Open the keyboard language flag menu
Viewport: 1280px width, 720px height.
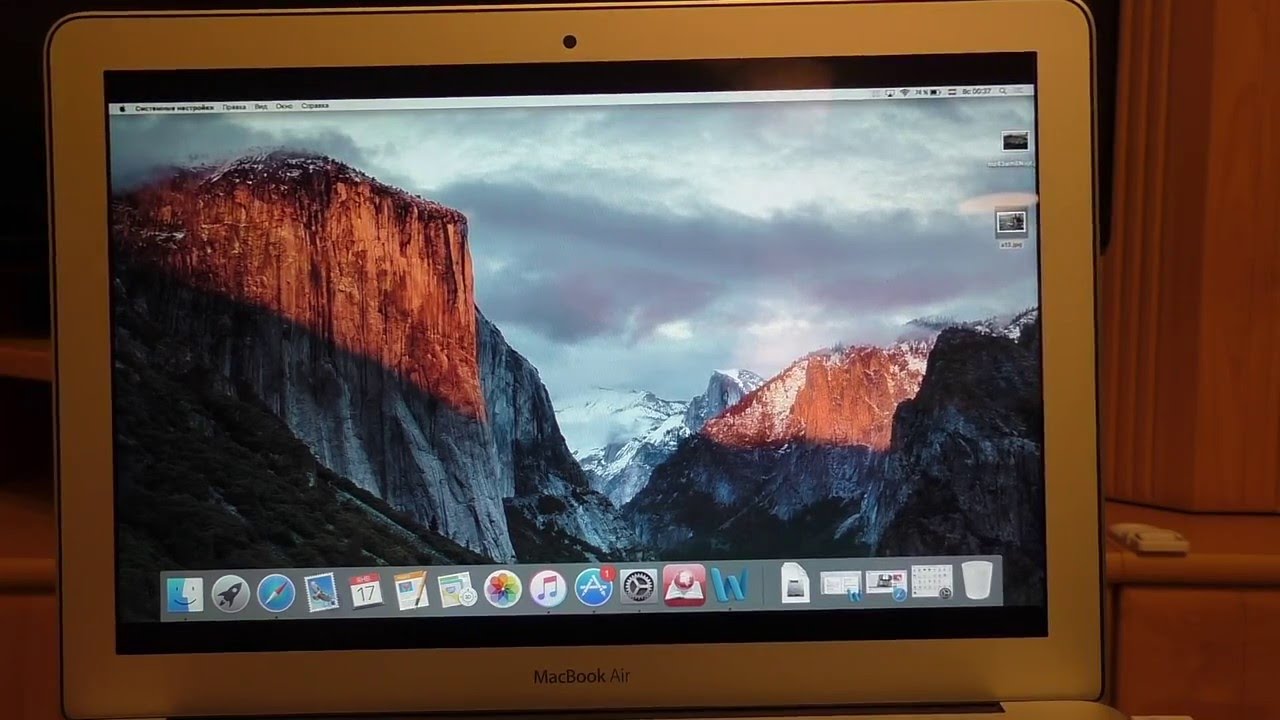tap(952, 92)
